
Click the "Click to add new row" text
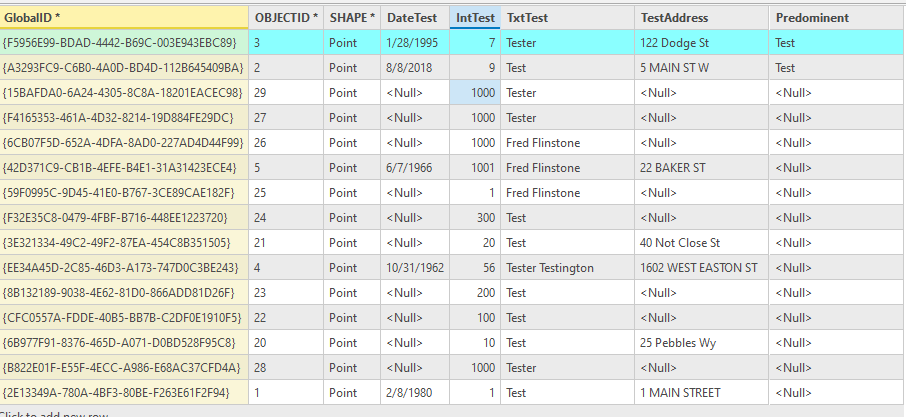[54, 414]
